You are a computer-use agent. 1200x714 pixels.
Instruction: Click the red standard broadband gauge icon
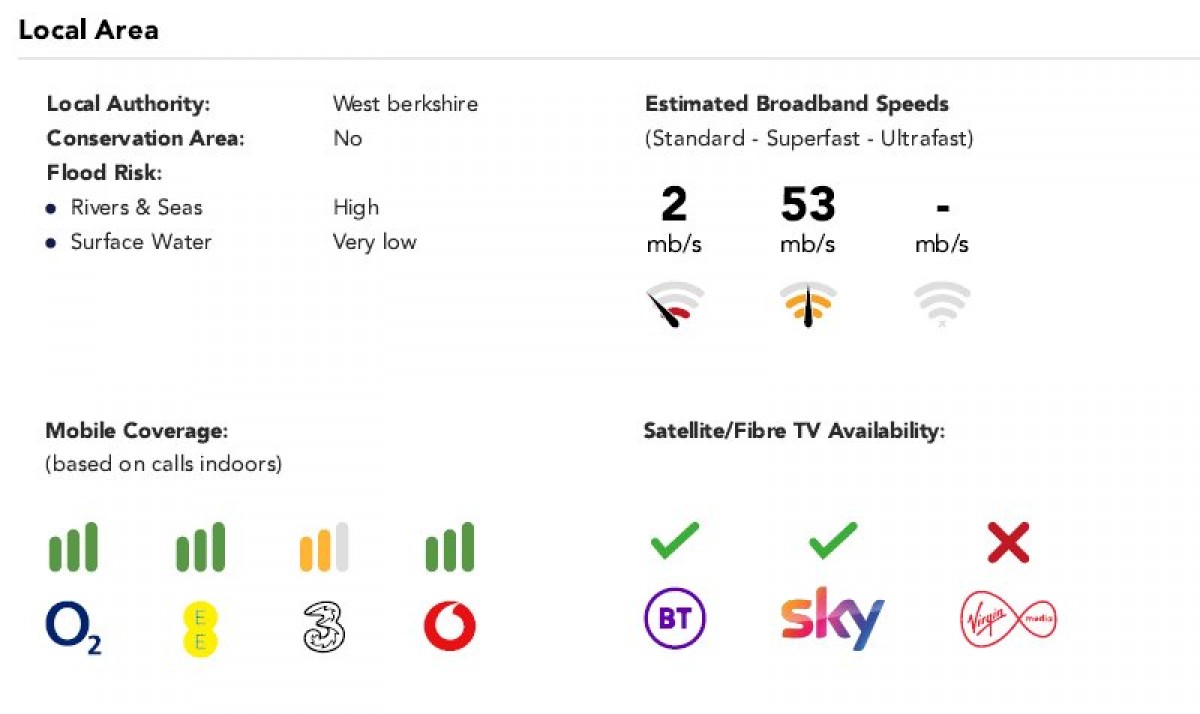pyautogui.click(x=675, y=305)
